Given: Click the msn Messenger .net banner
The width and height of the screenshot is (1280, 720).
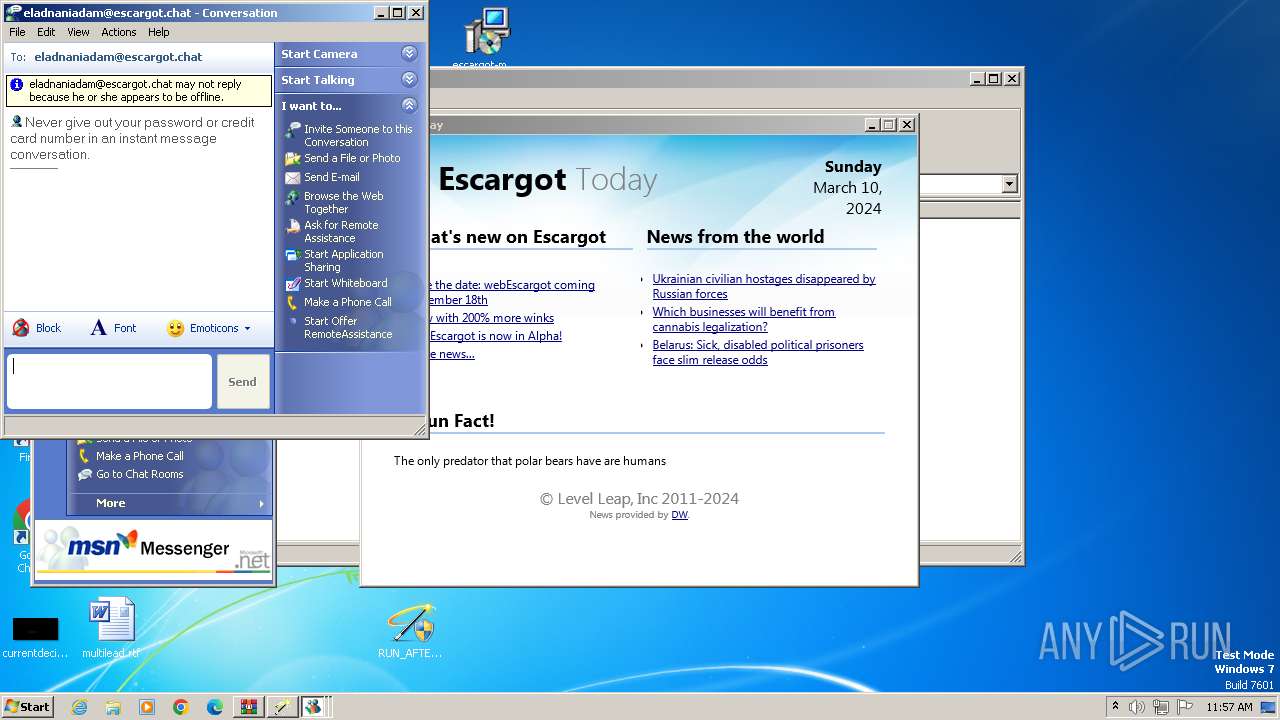Looking at the screenshot, I should [x=154, y=549].
